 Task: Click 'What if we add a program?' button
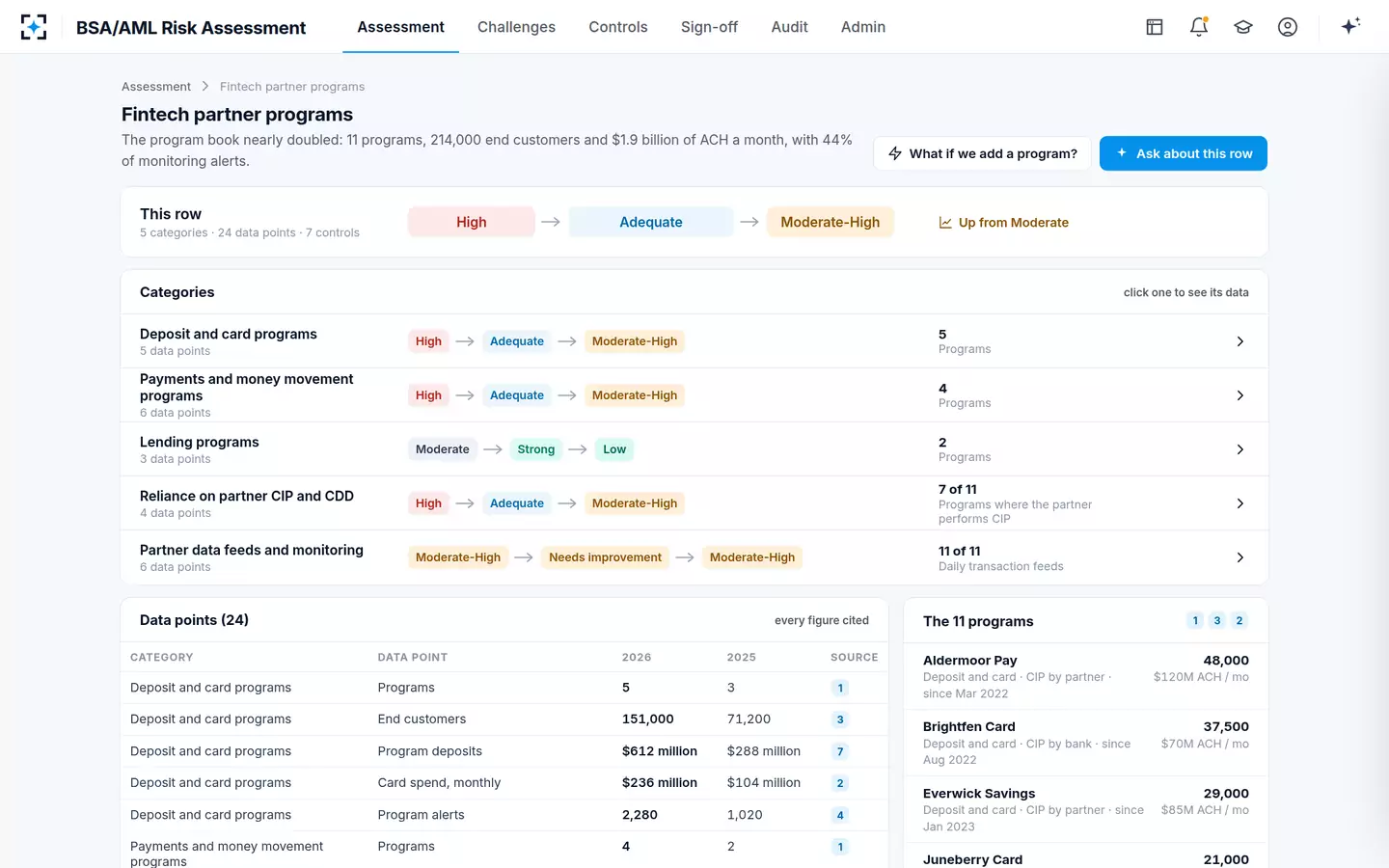coord(982,153)
